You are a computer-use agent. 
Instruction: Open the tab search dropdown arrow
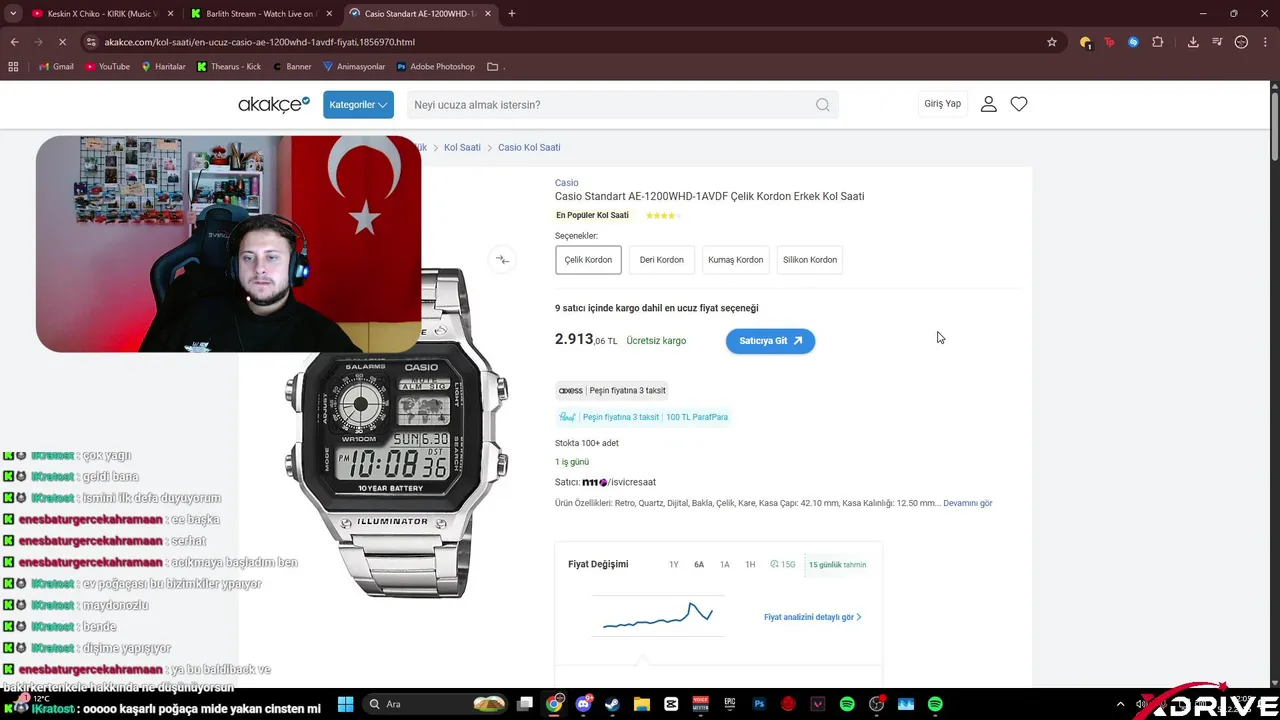[x=12, y=14]
